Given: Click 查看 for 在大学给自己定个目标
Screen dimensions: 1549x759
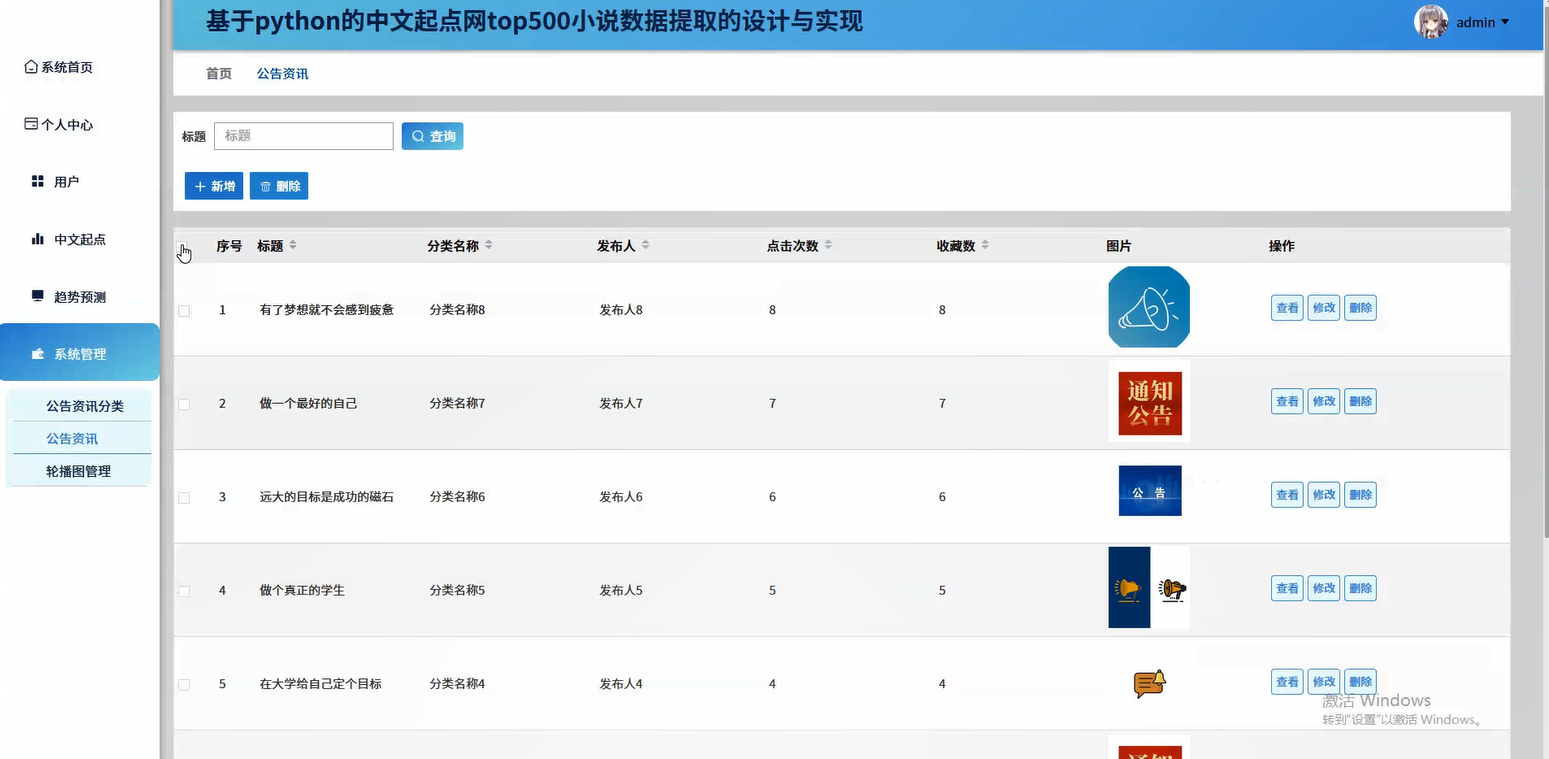Looking at the screenshot, I should pos(1287,682).
